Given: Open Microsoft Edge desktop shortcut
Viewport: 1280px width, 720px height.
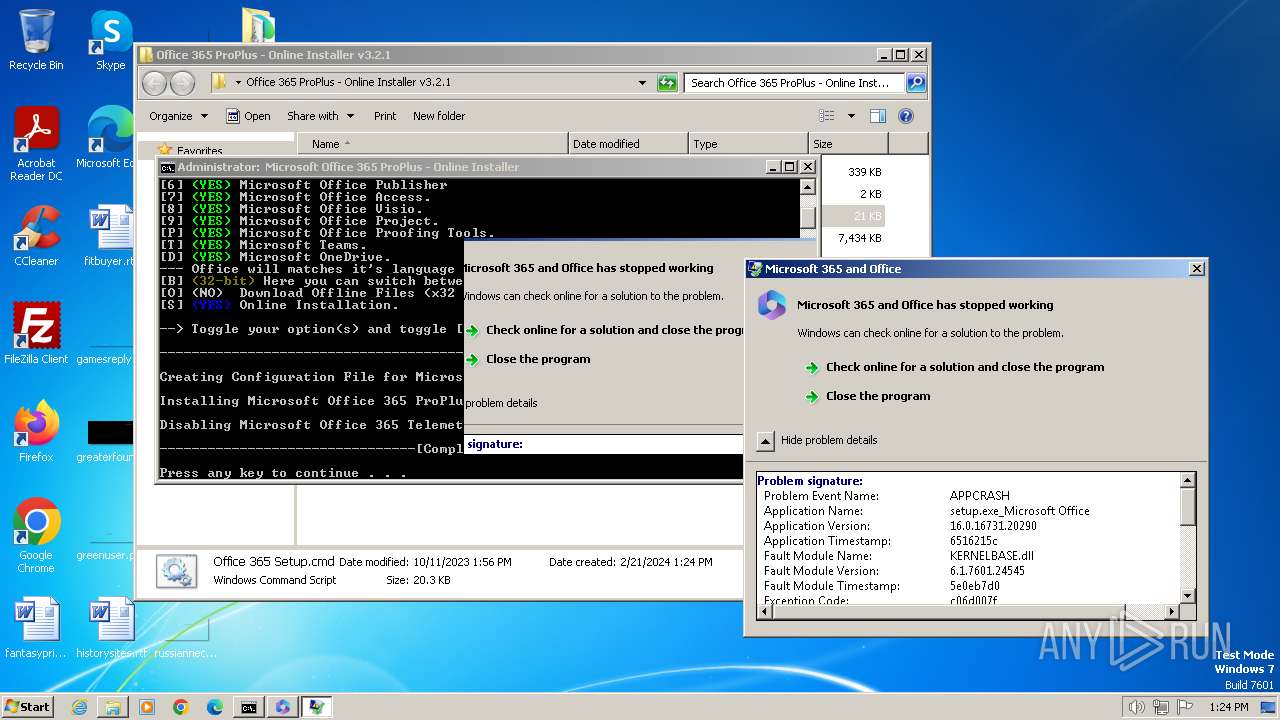Looking at the screenshot, I should (x=105, y=138).
